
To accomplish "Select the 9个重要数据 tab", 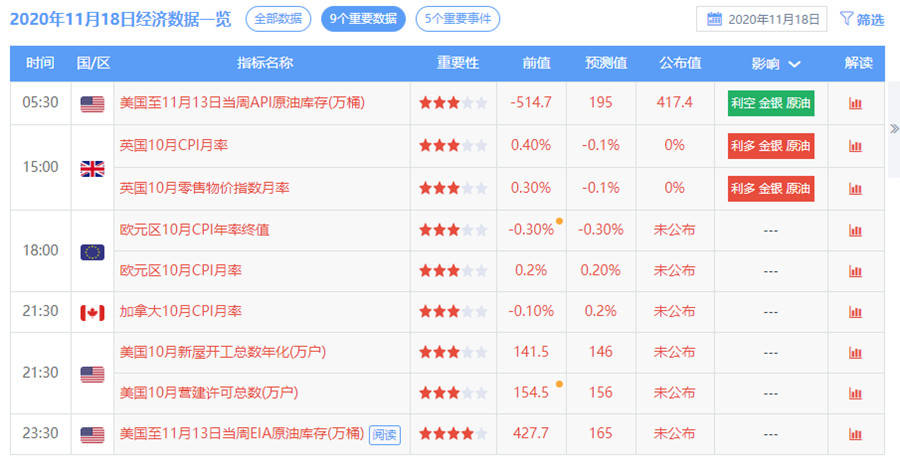I will point(363,19).
